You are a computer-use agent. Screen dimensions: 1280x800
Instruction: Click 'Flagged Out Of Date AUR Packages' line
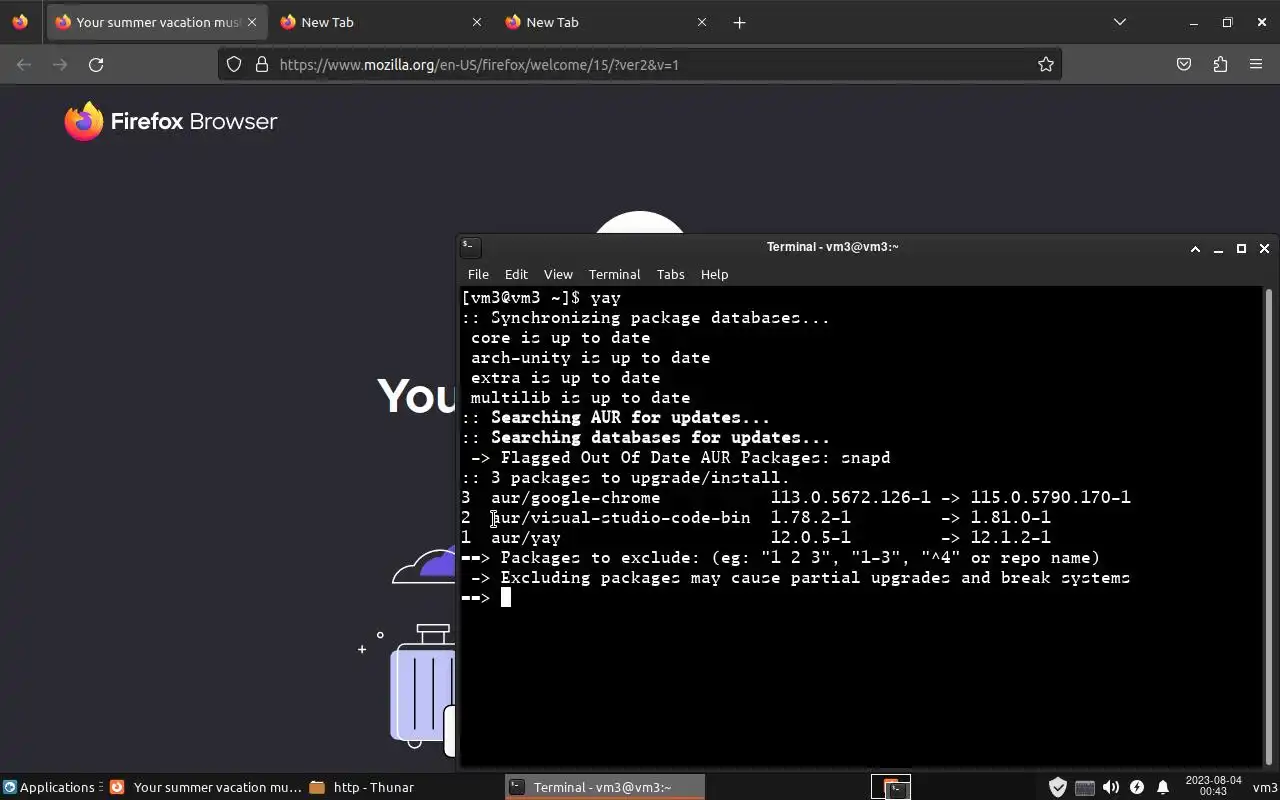point(680,457)
